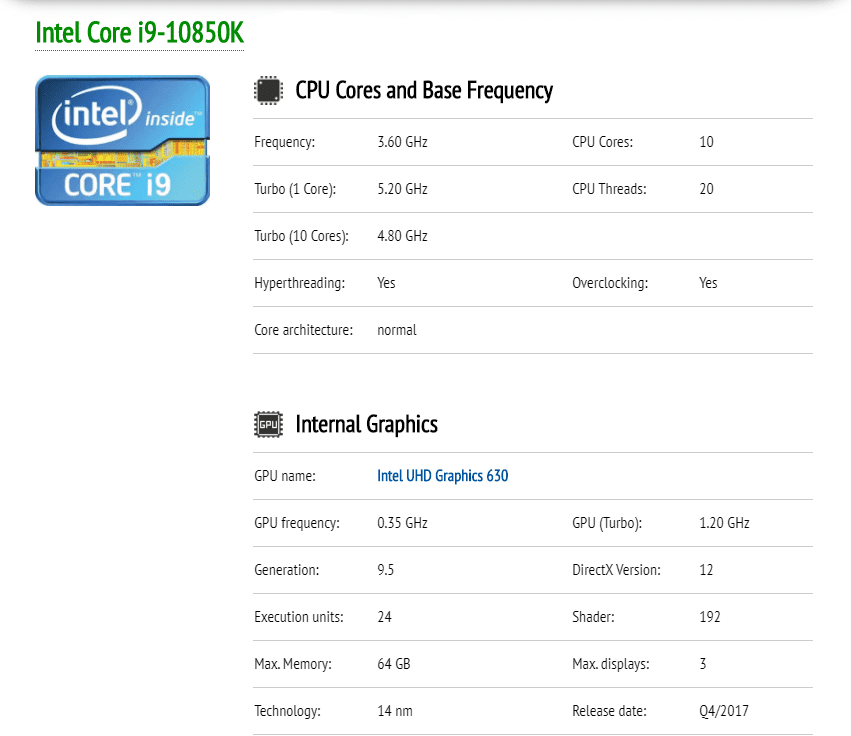851x736 pixels.
Task: Select the Overclocking Yes value
Action: pos(708,283)
